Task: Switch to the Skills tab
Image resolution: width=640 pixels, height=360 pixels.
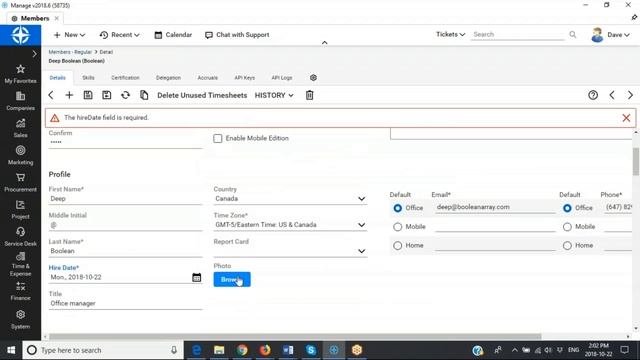Action: point(88,78)
